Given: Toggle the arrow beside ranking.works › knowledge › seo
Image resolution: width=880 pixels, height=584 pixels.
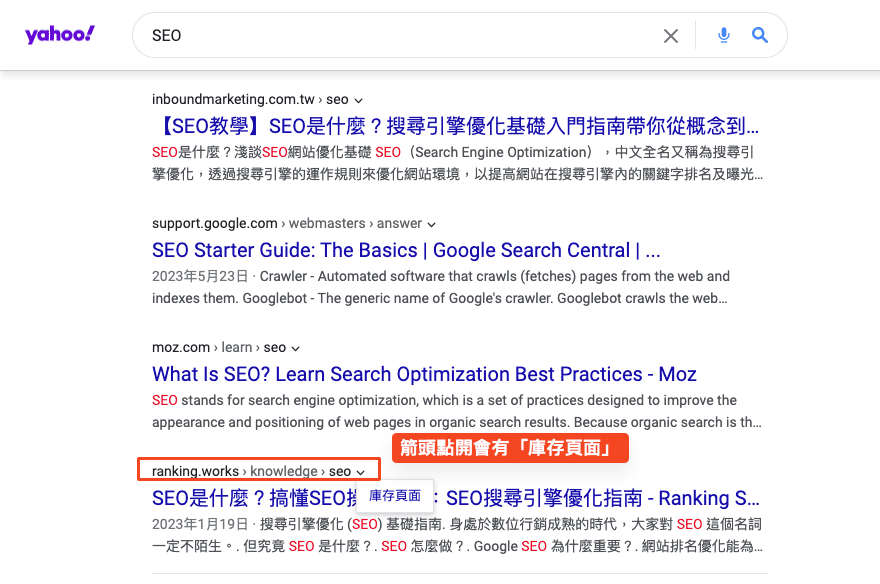Looking at the screenshot, I should pyautogui.click(x=360, y=472).
